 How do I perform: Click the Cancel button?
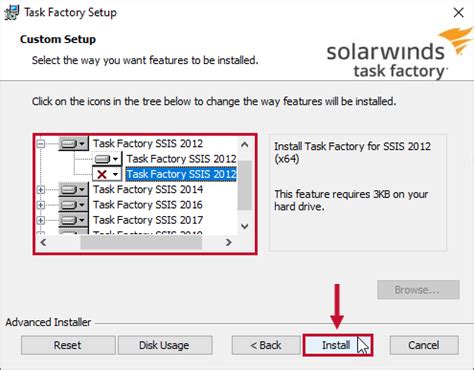pos(424,345)
